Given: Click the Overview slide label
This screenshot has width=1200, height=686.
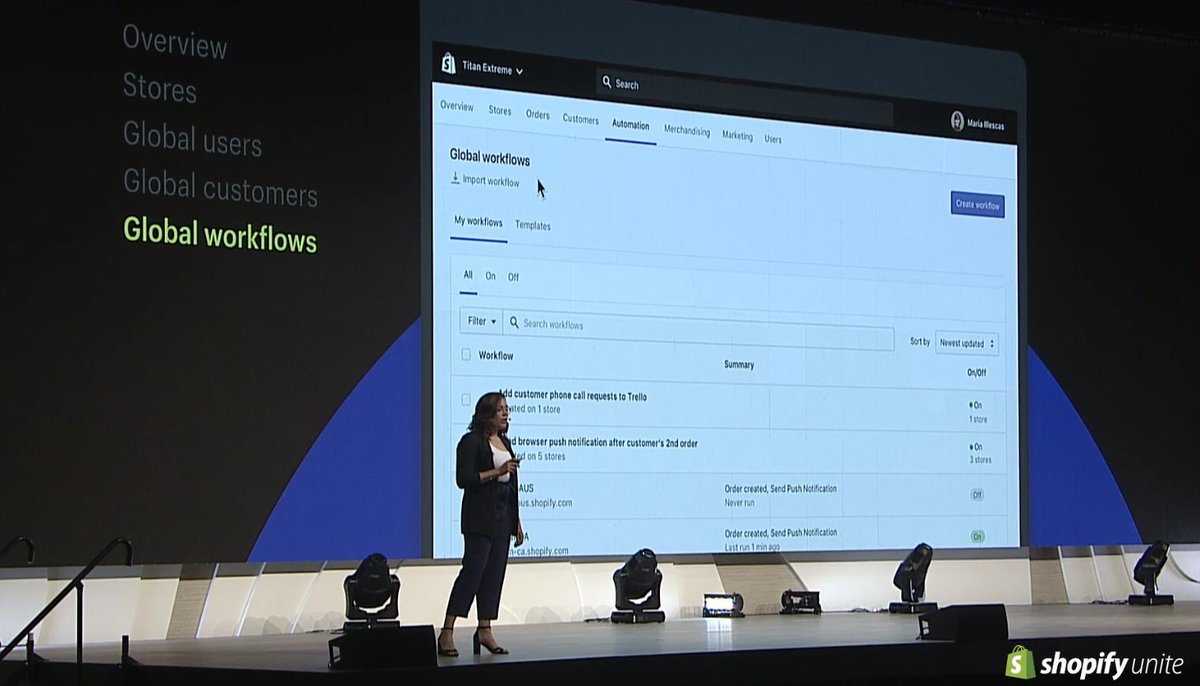Looking at the screenshot, I should (175, 43).
